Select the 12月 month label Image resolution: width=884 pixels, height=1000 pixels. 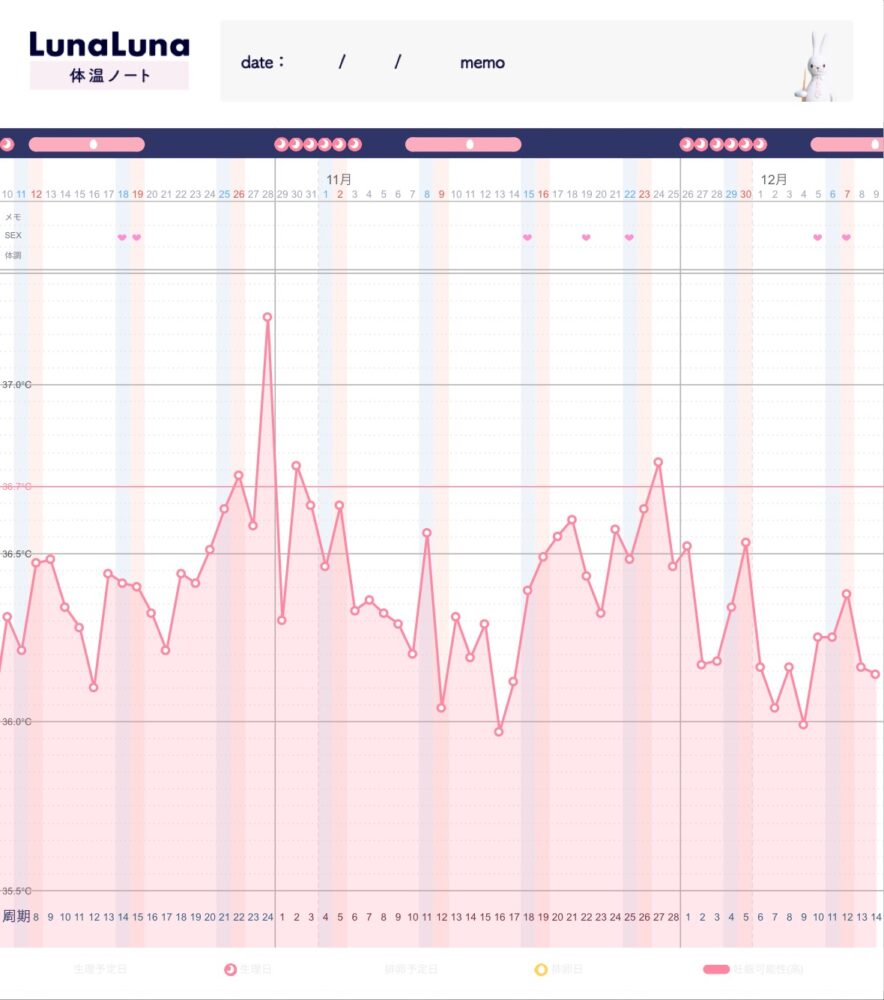point(774,179)
